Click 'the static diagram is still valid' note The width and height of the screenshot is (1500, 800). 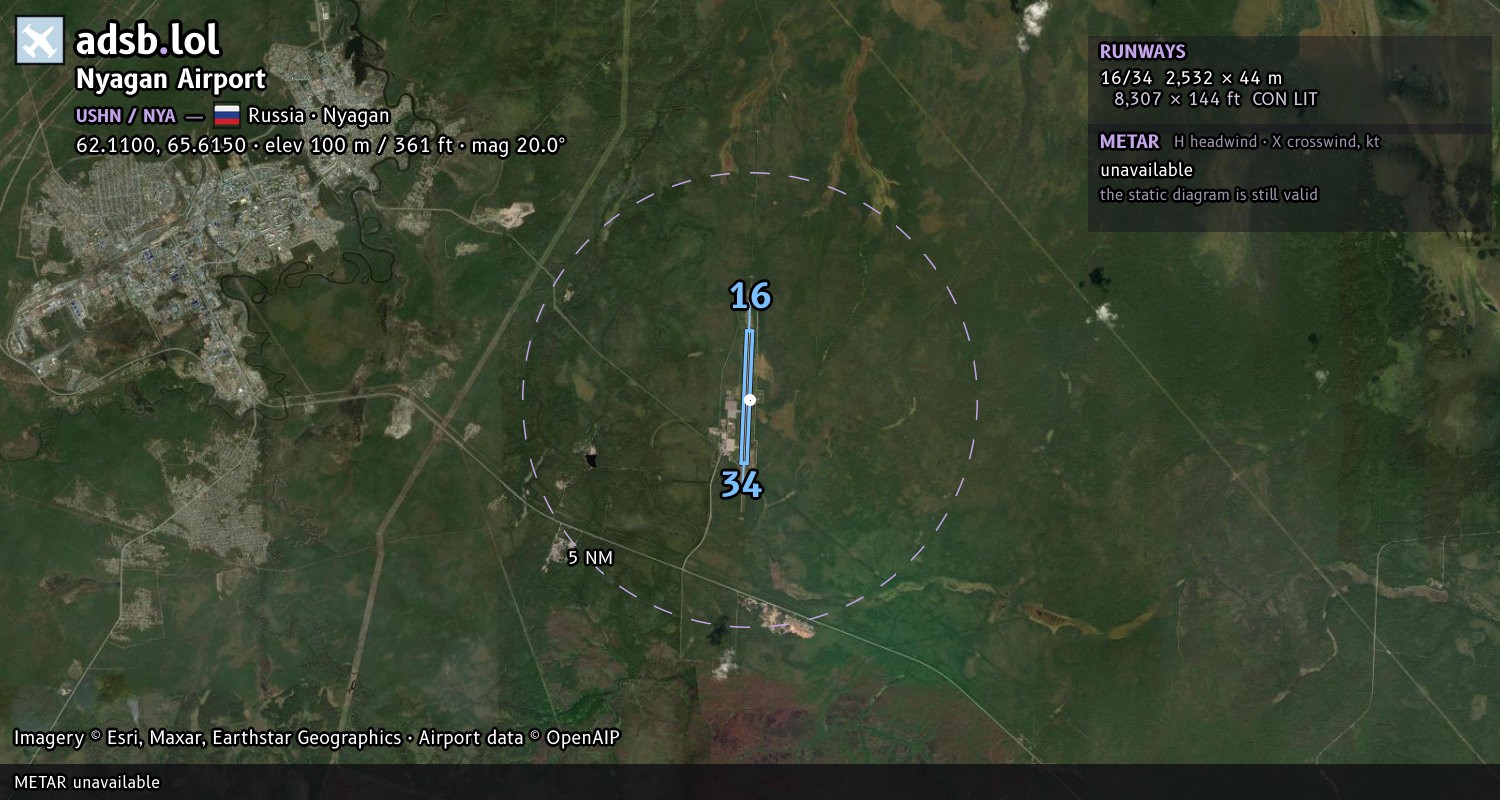[x=1209, y=195]
